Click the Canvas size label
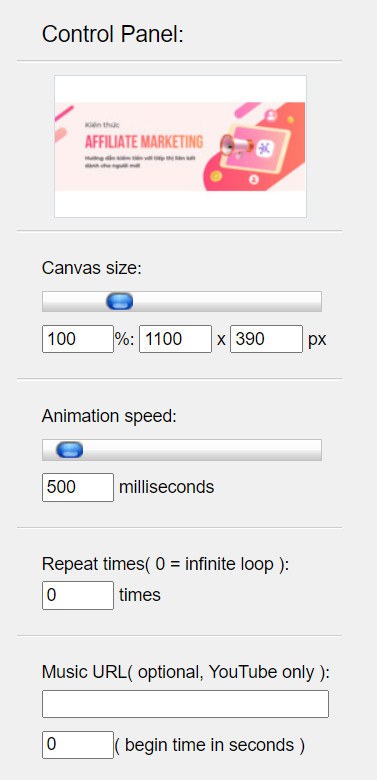The height and width of the screenshot is (780, 377). pyautogui.click(x=92, y=269)
